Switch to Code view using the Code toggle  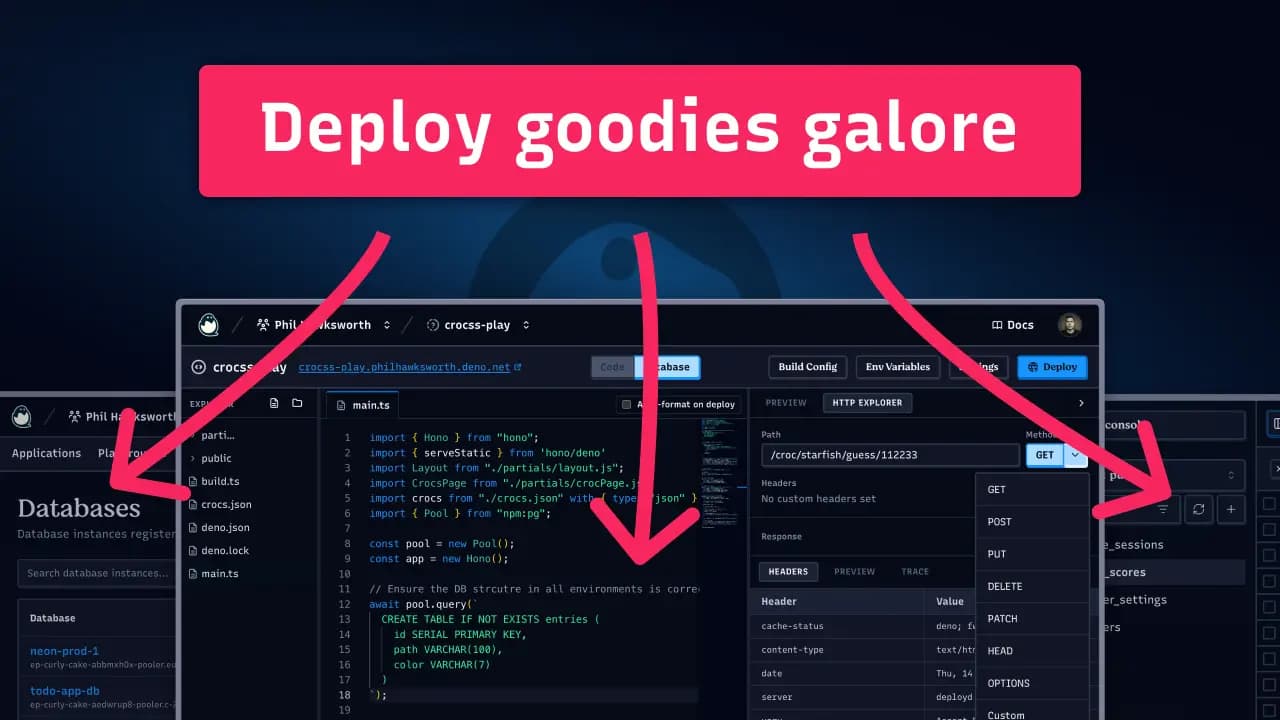tap(612, 367)
